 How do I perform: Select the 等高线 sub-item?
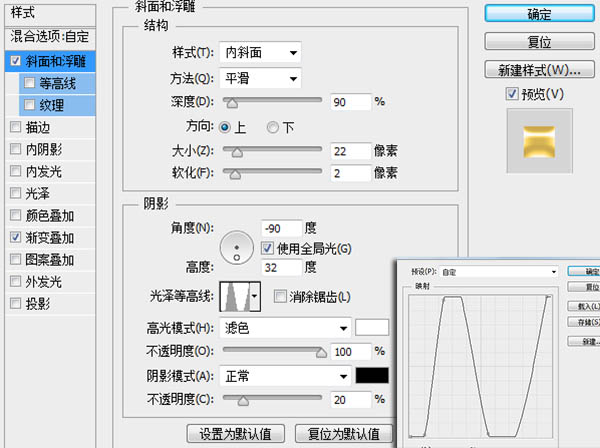(57, 83)
